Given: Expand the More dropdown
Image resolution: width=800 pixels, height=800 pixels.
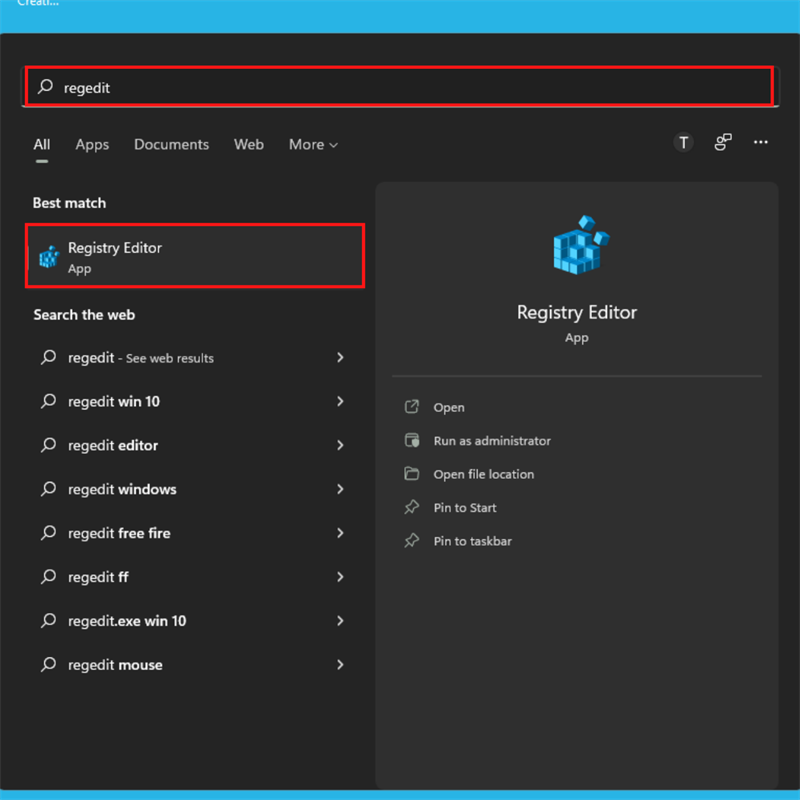Looking at the screenshot, I should click(313, 145).
